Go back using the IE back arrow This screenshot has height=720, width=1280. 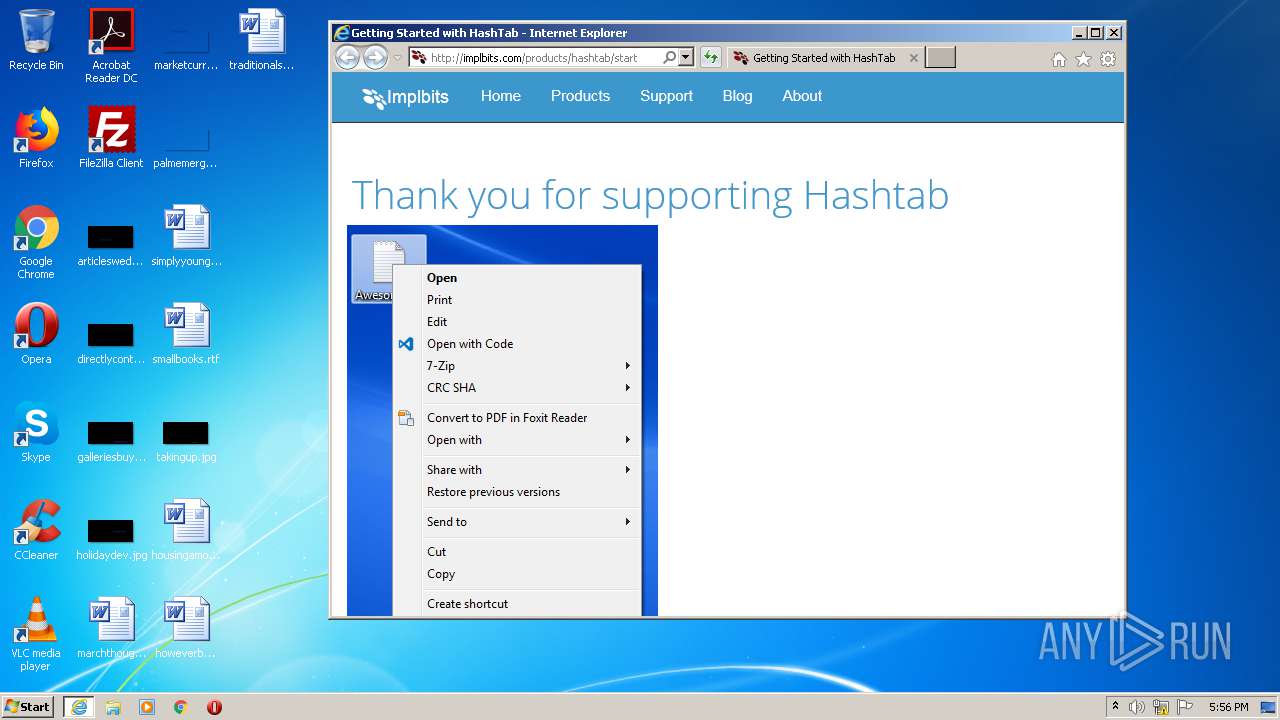[347, 57]
